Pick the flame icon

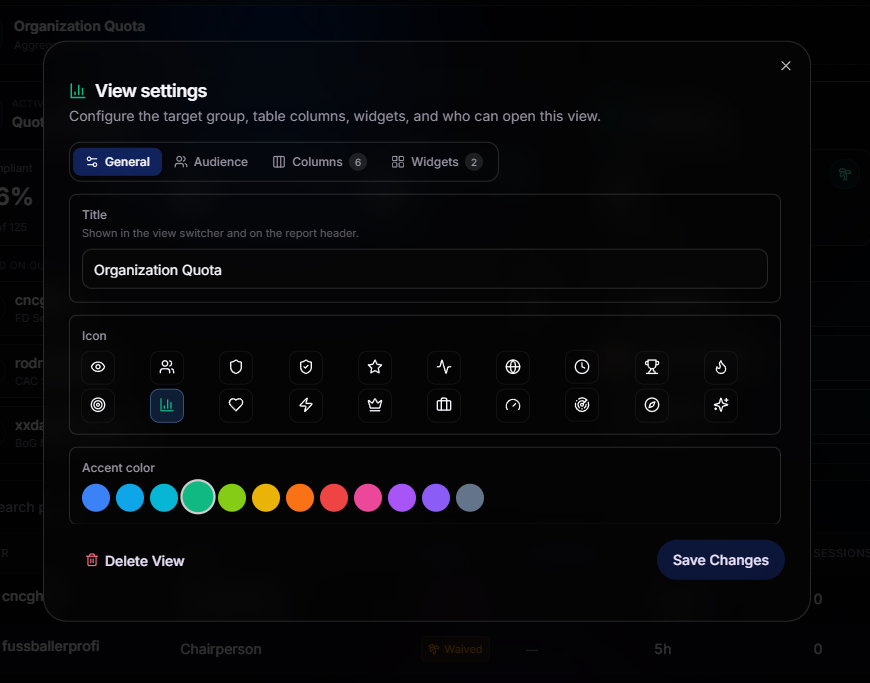click(x=721, y=367)
